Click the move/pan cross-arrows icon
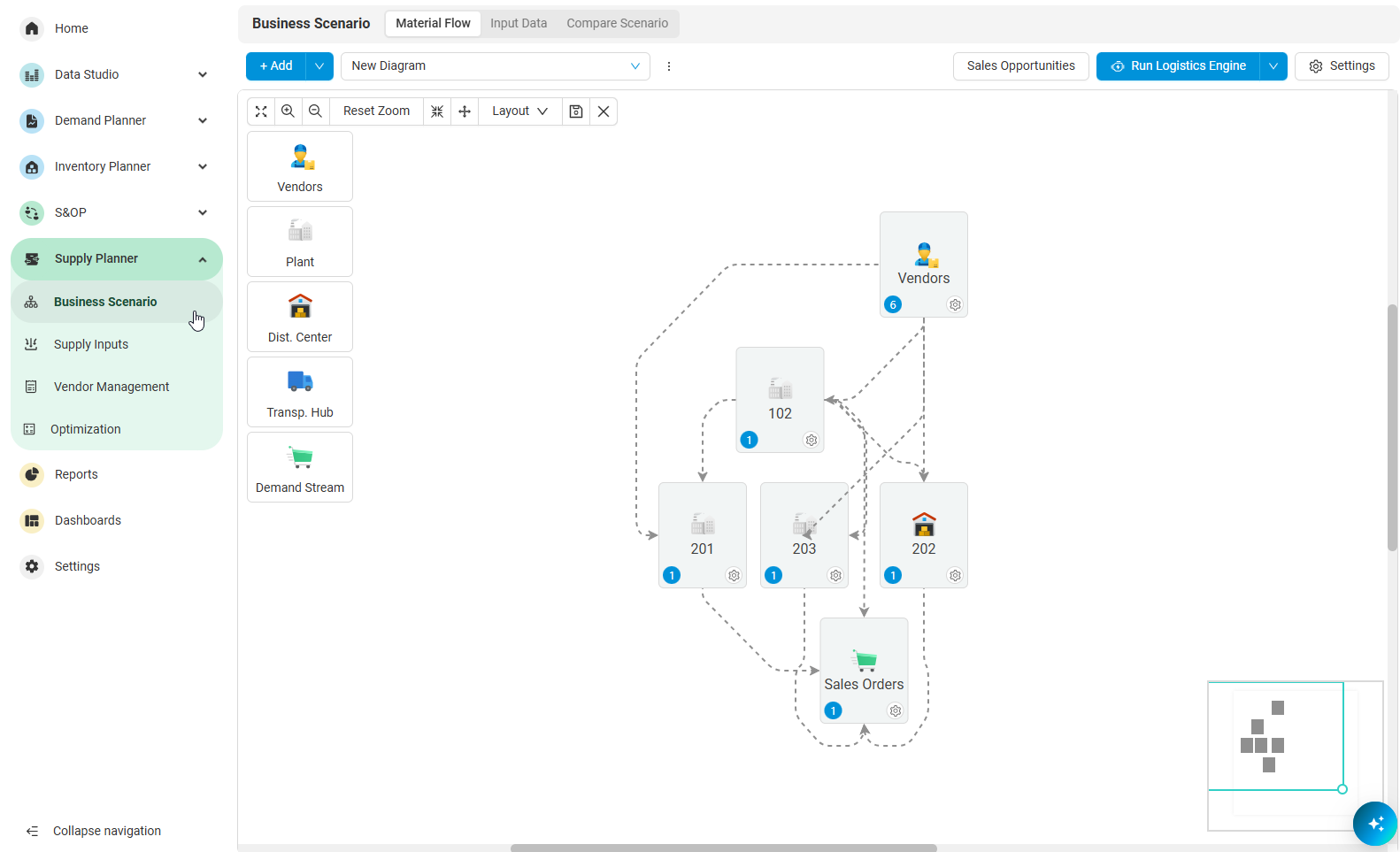This screenshot has height=852, width=1400. (465, 111)
